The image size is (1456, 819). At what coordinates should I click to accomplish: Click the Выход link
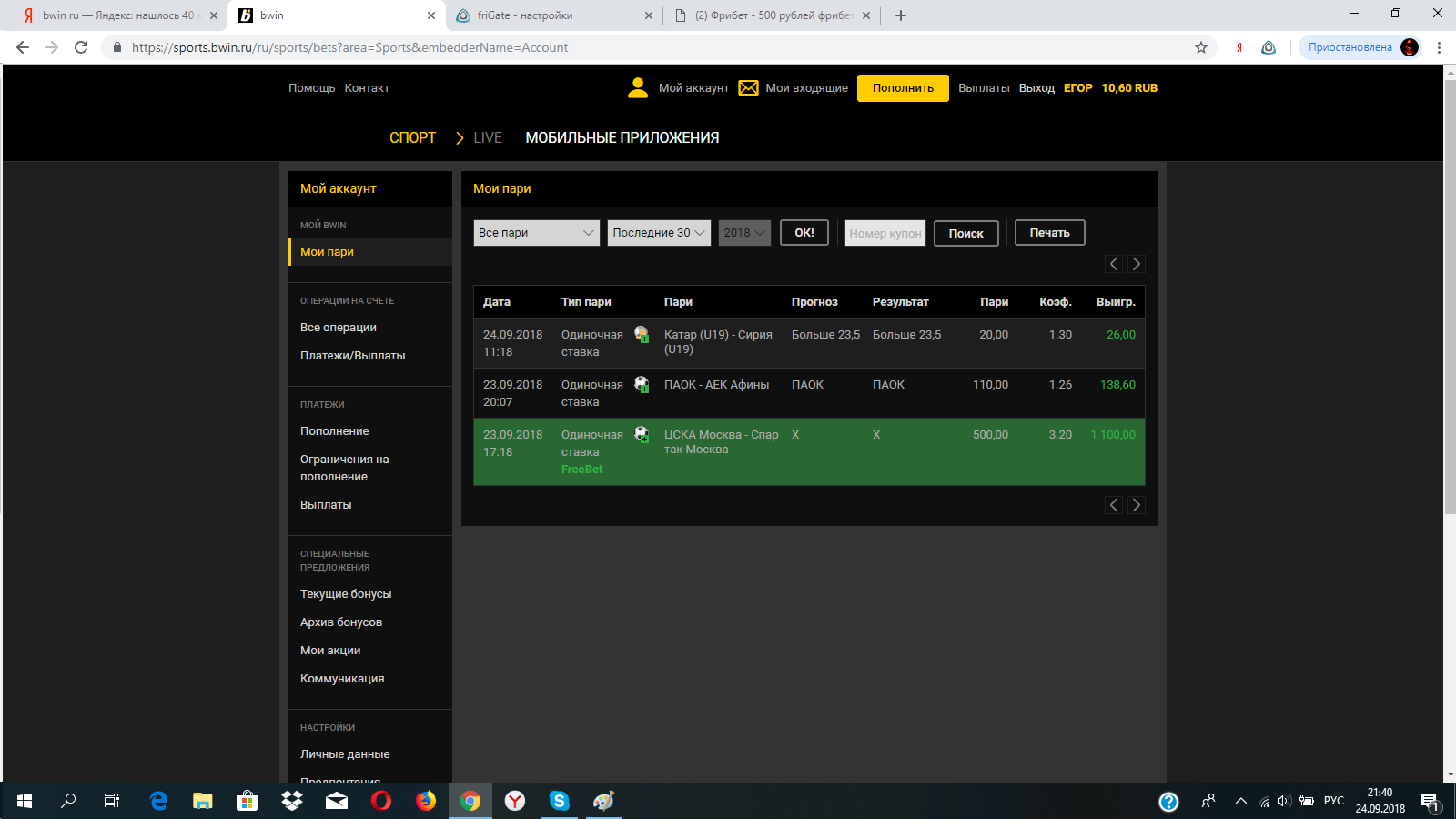[1036, 88]
